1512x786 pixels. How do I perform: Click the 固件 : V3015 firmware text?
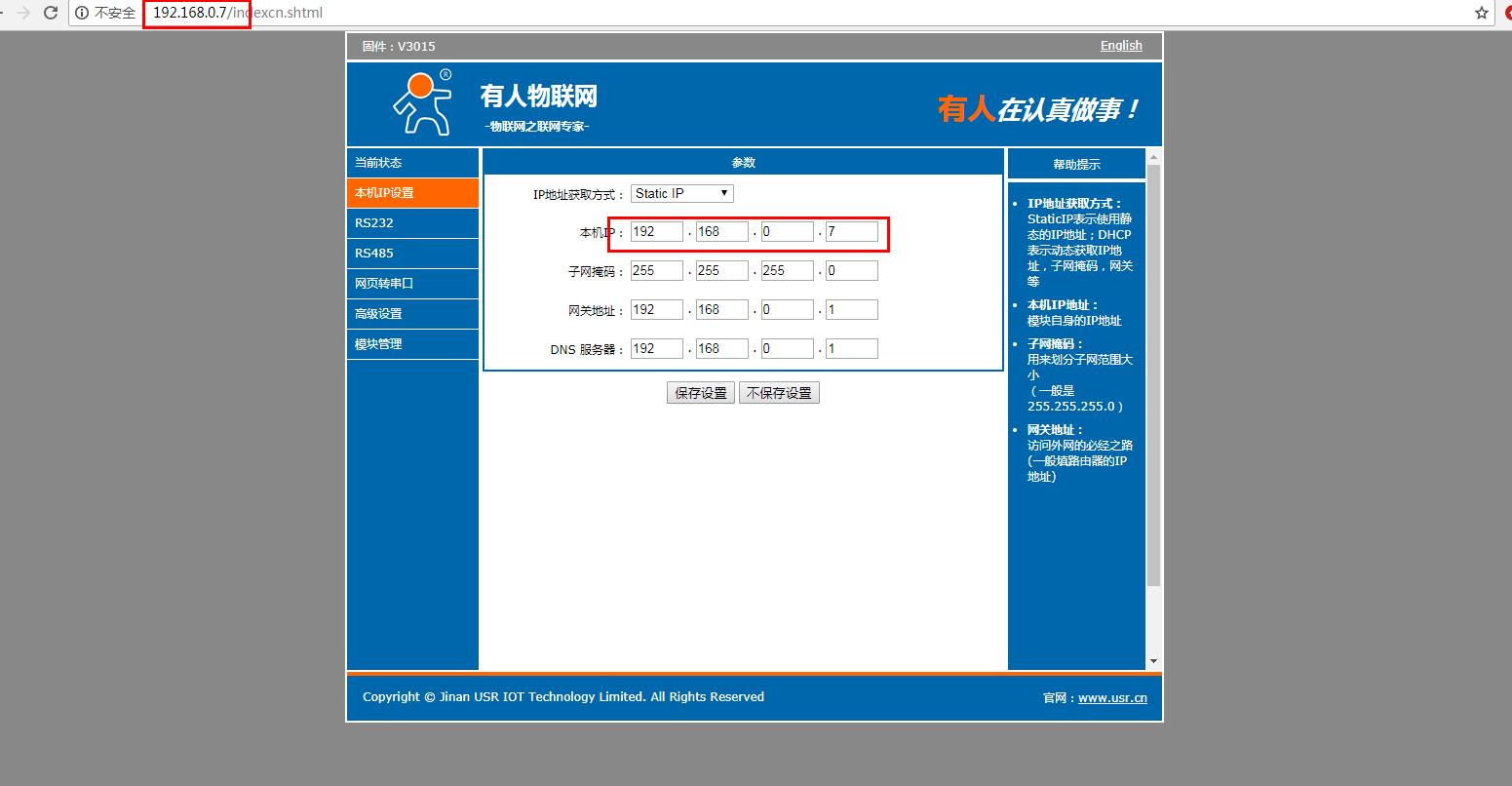tap(399, 46)
